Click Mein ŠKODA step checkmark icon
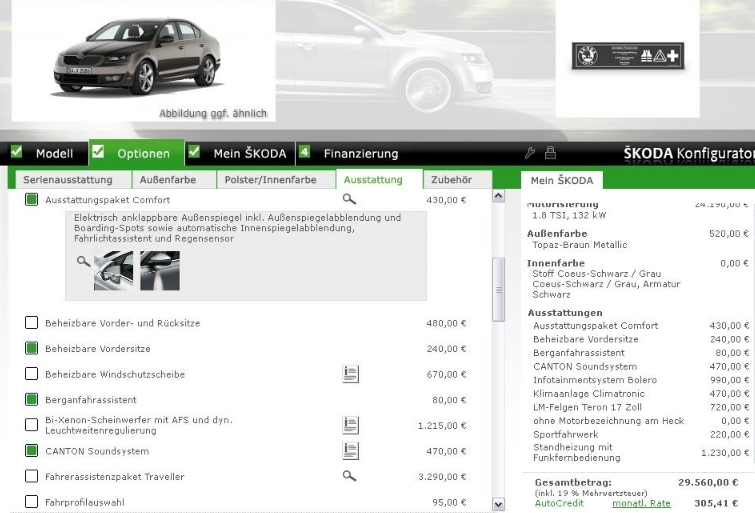 click(x=194, y=152)
